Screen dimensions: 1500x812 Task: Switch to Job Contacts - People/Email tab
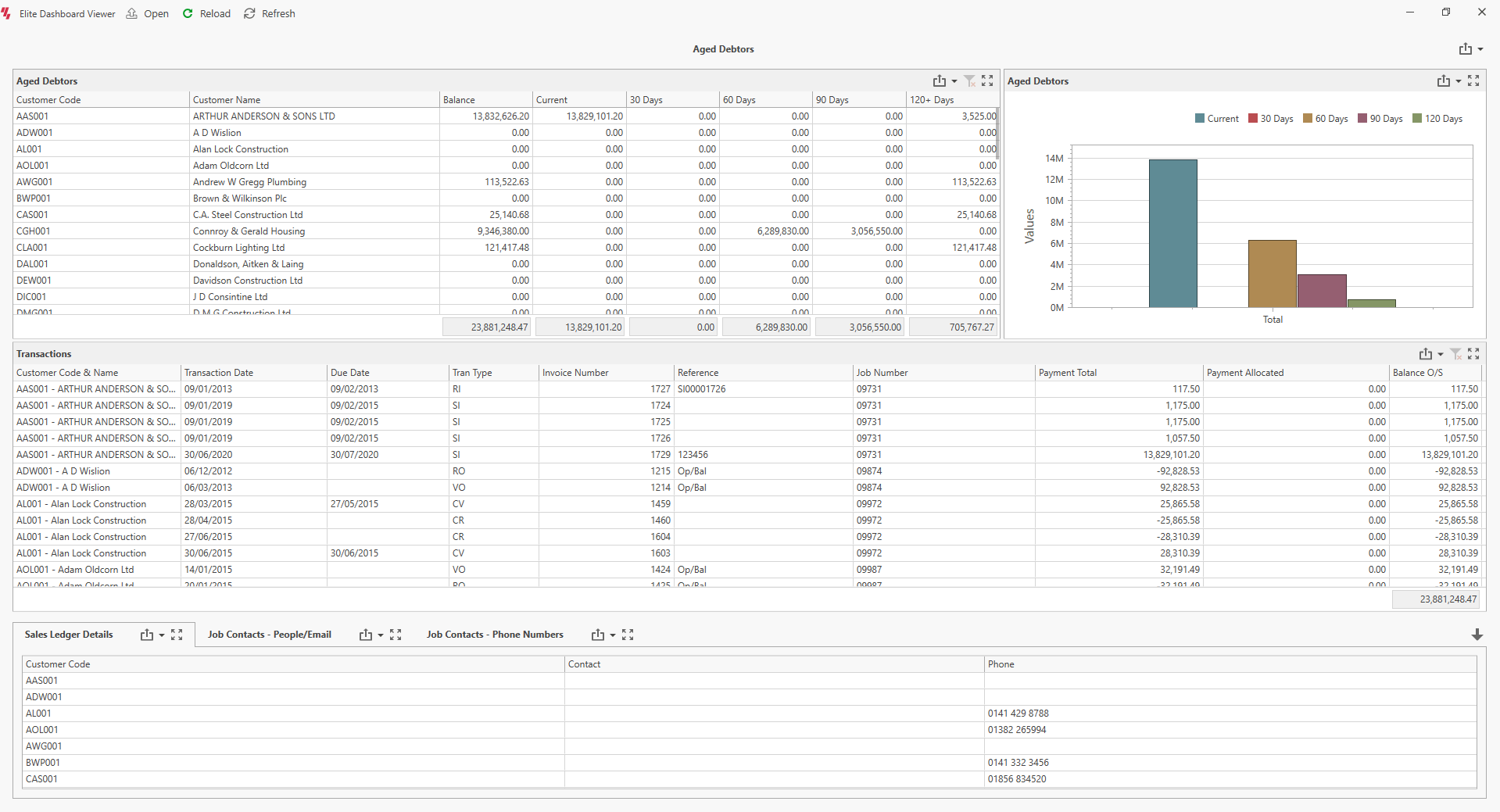click(x=270, y=635)
